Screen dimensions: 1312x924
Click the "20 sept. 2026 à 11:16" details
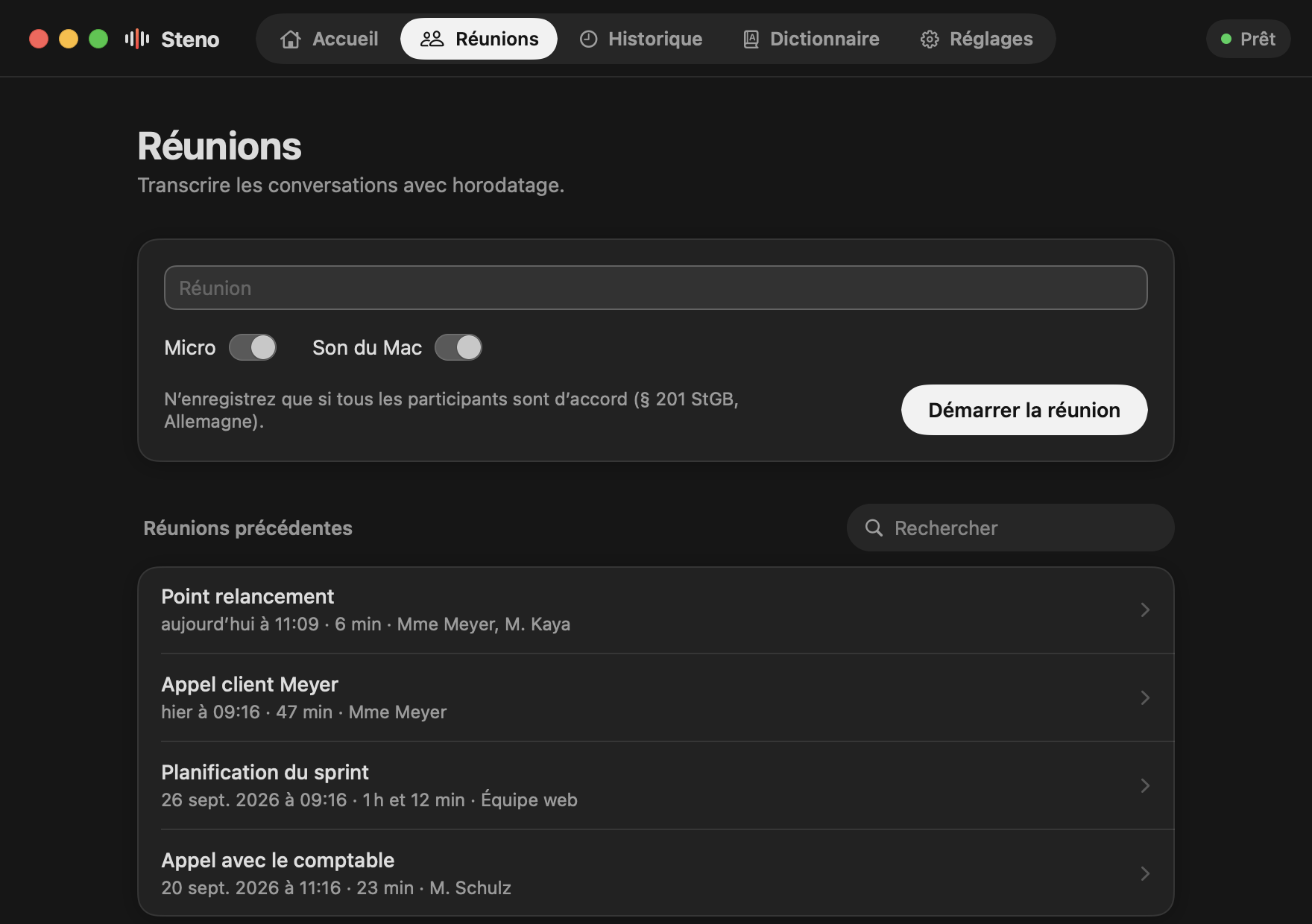click(336, 887)
